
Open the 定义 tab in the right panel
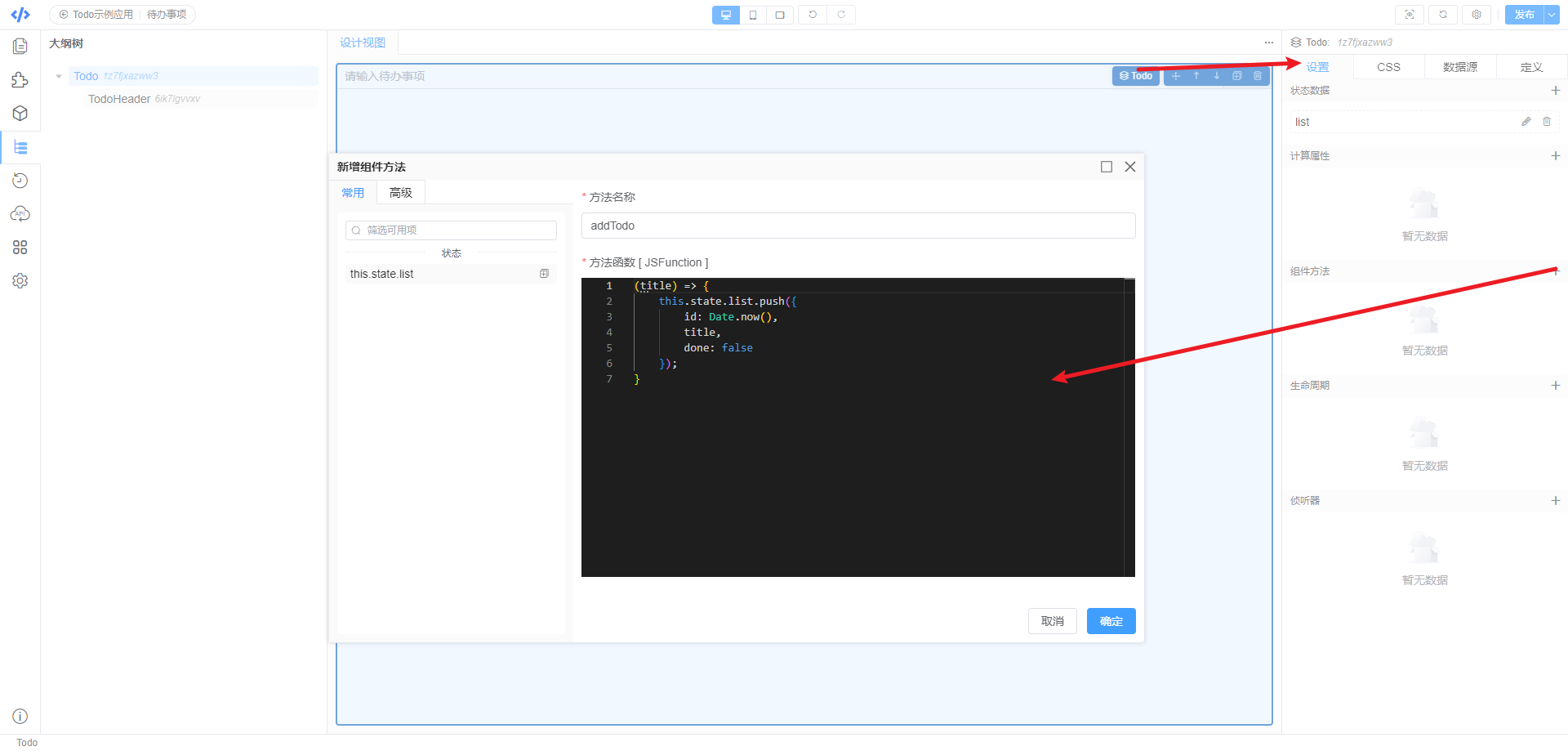pos(1531,67)
